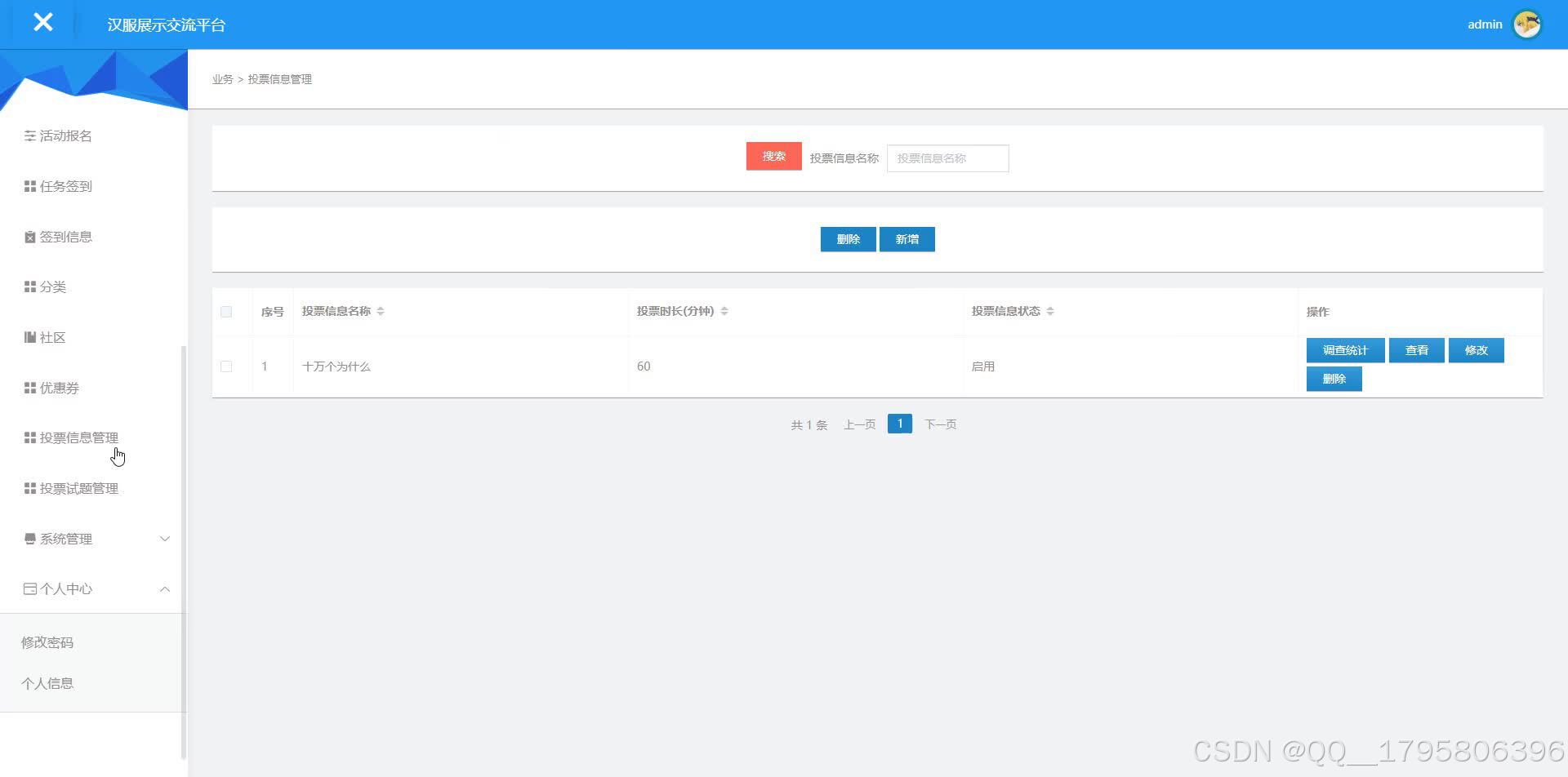Click 投票信息管理 in the breadcrumb

[279, 79]
